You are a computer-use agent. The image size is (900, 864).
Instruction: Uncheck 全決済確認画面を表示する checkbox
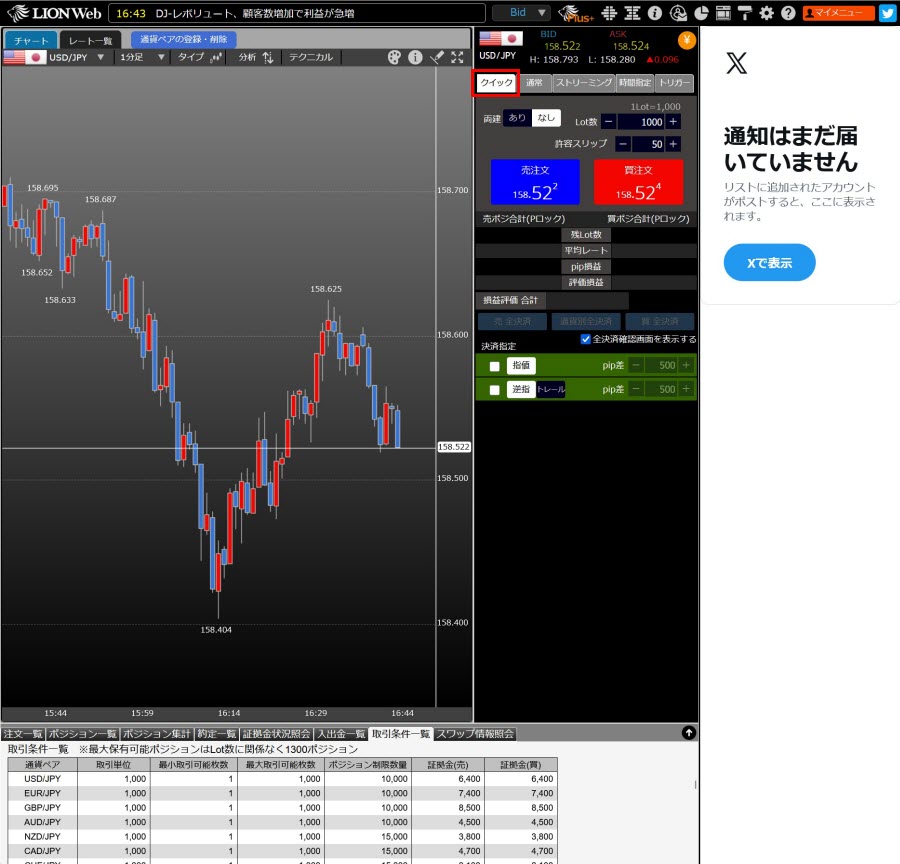coord(586,339)
